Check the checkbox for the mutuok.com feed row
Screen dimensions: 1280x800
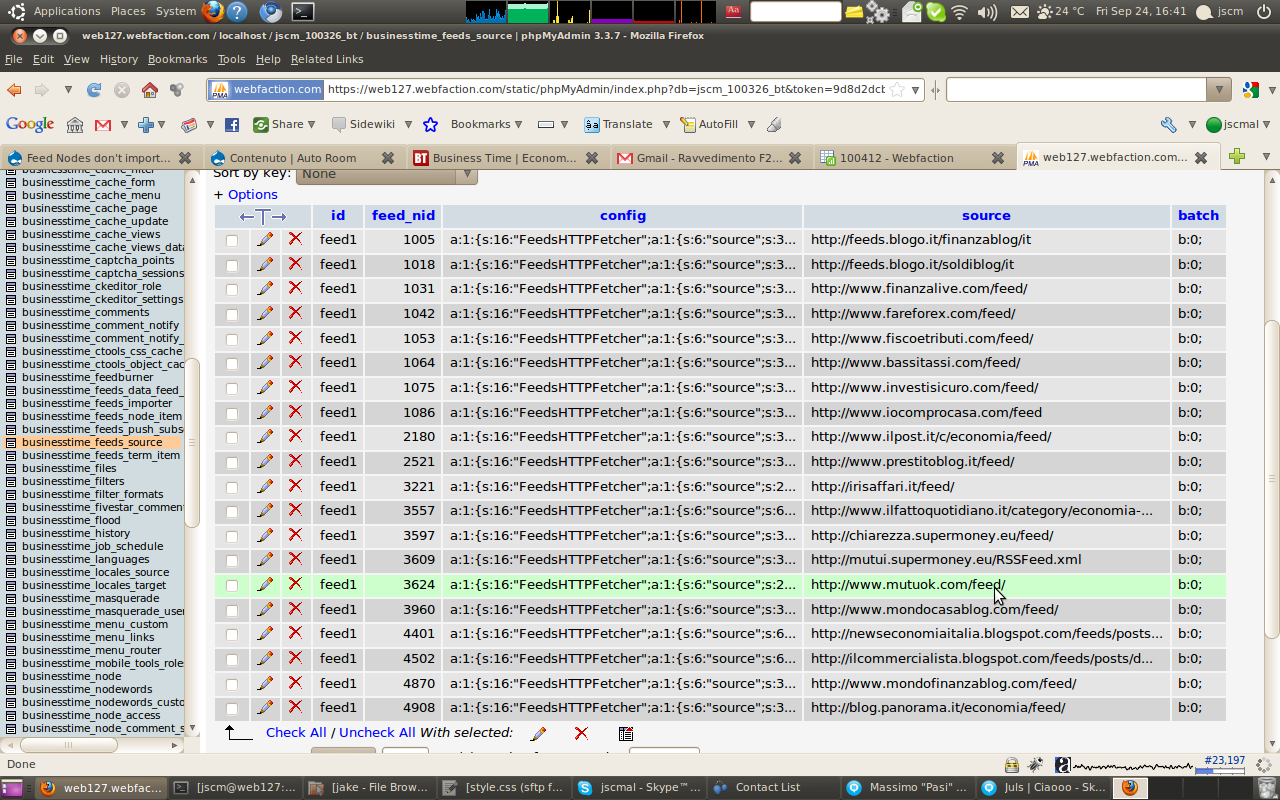[x=231, y=584]
